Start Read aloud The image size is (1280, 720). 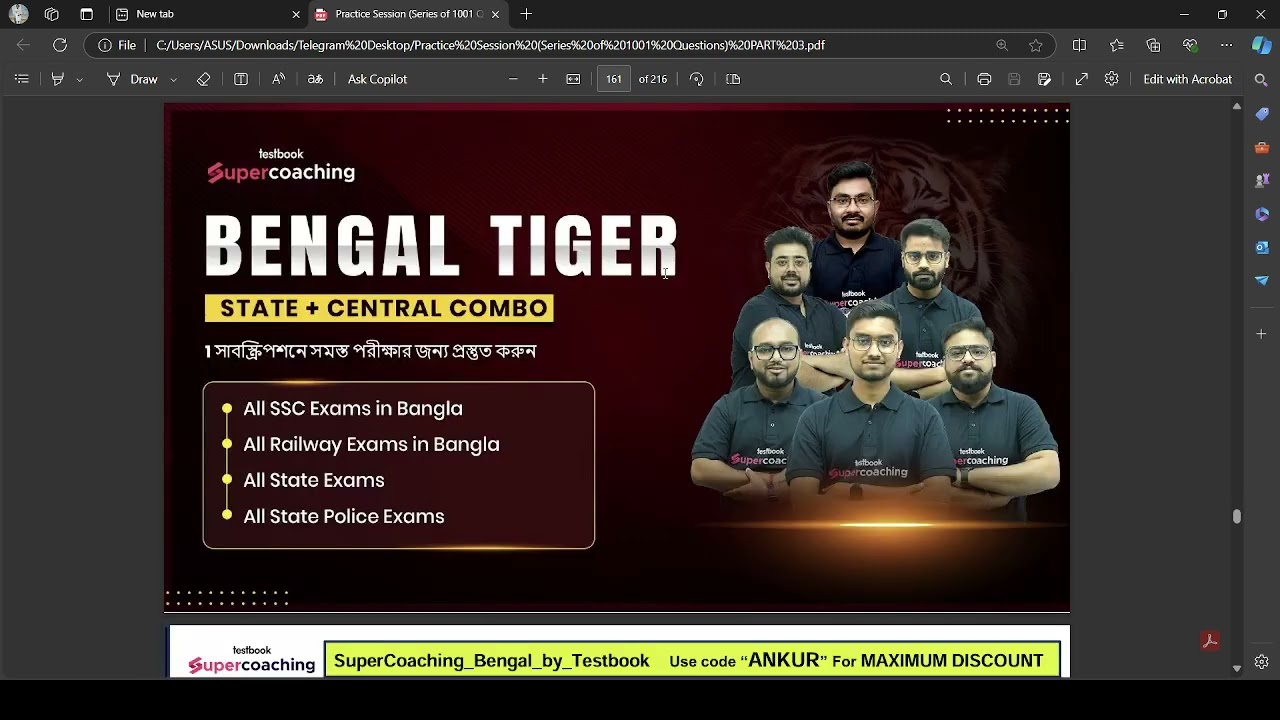[x=279, y=79]
